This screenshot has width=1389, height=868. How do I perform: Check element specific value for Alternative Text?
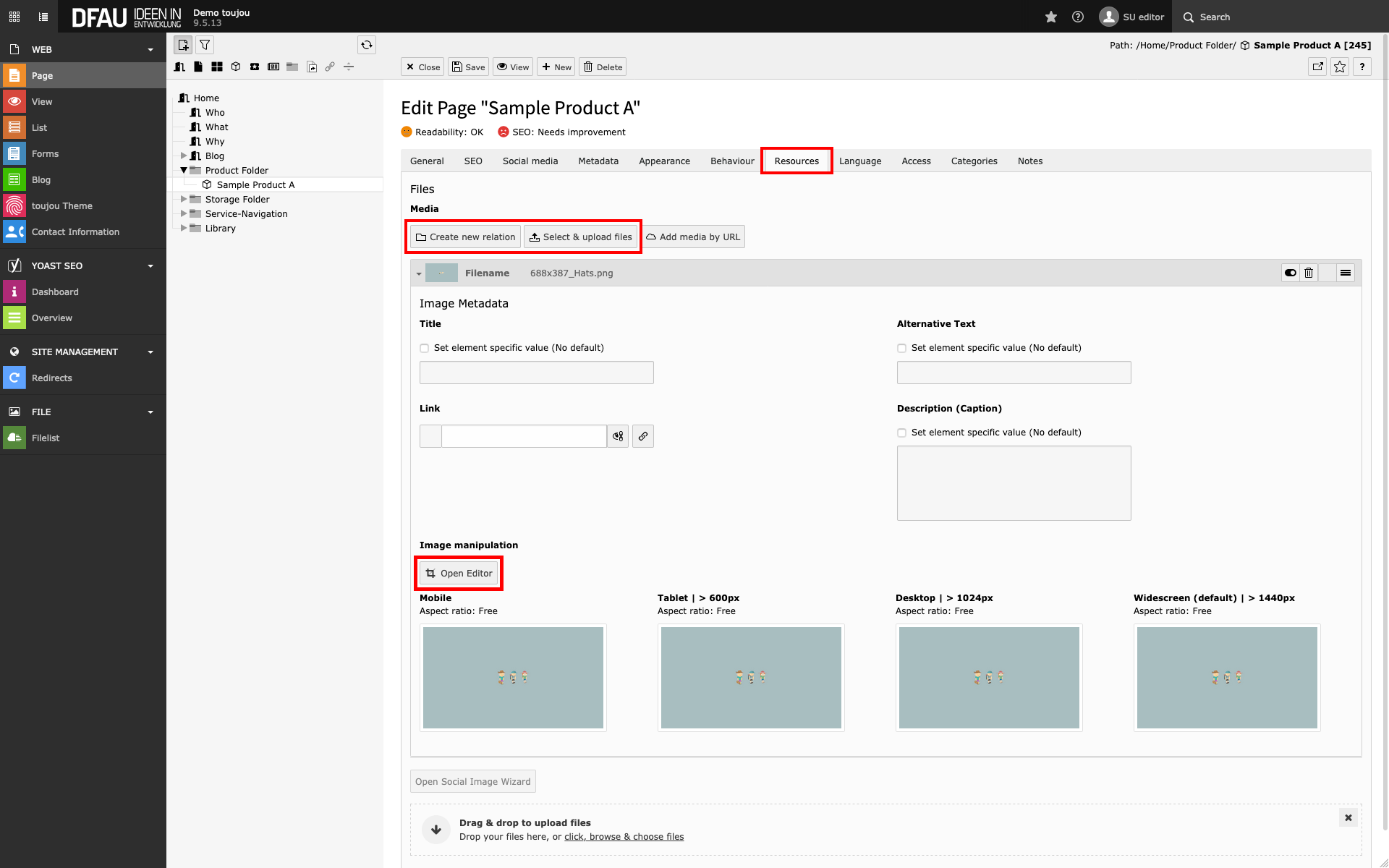pos(901,348)
